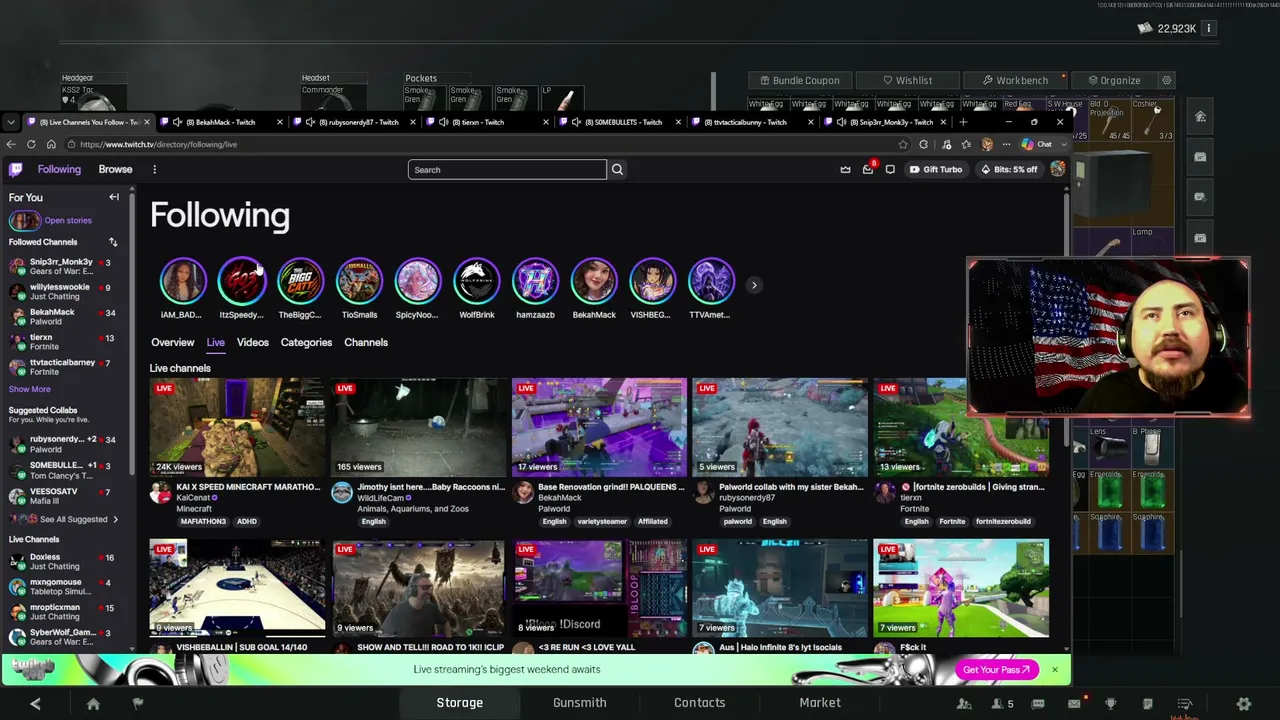Open the storage settings gear beside Organize

(x=1166, y=80)
